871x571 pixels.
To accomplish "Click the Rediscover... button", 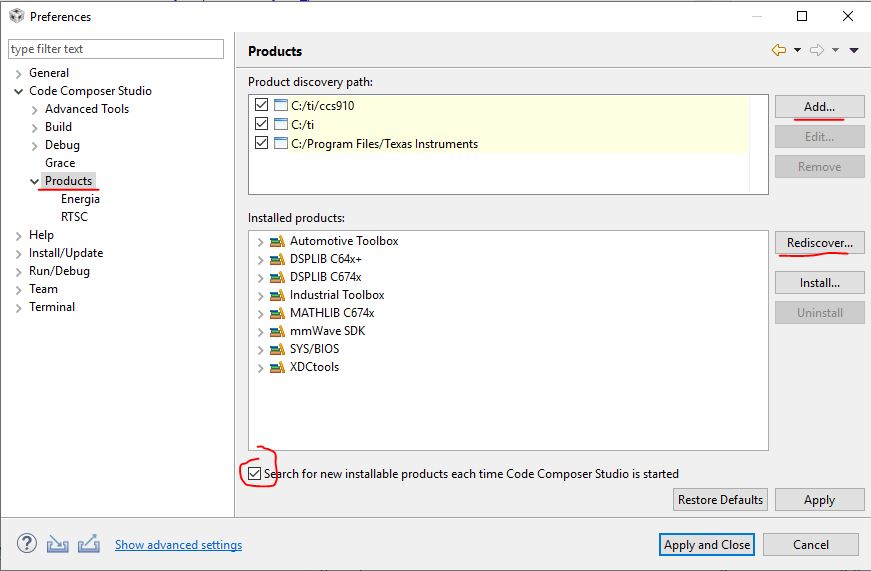I will coord(819,243).
